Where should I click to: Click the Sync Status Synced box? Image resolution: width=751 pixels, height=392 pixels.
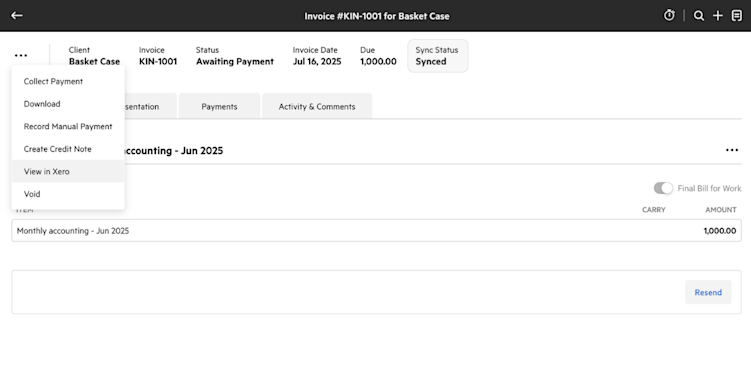(437, 56)
